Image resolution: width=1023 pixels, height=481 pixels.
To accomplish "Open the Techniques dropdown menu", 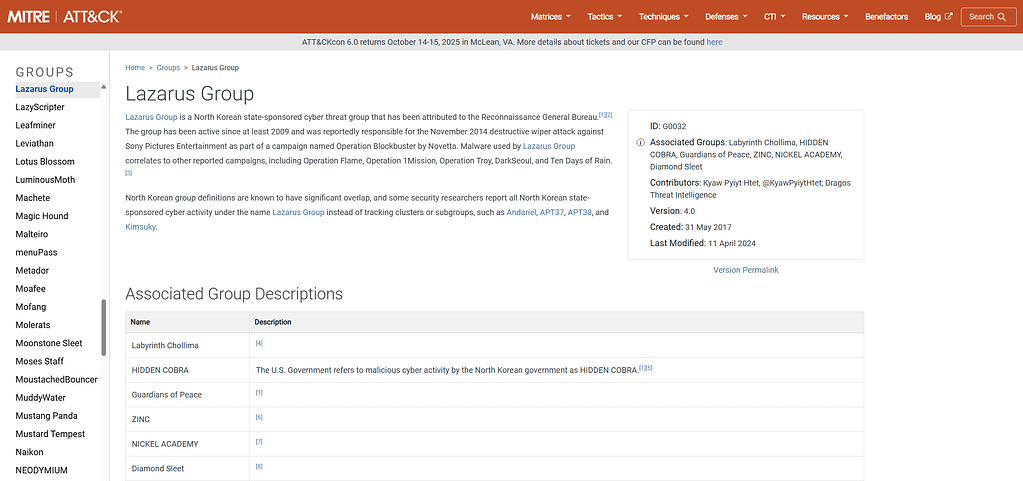I will (663, 17).
